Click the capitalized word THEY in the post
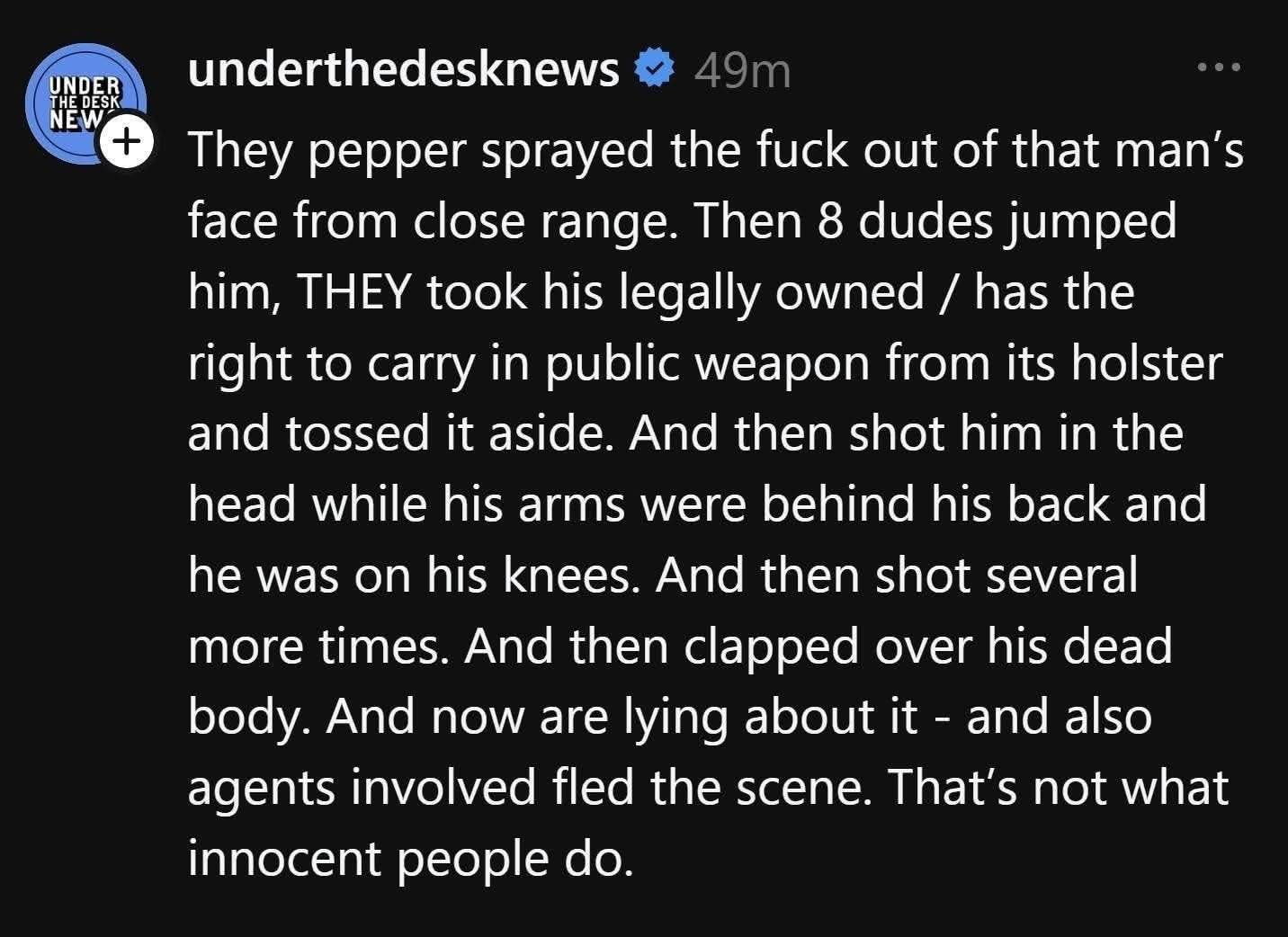Viewport: 1288px width, 937px height. [359, 290]
